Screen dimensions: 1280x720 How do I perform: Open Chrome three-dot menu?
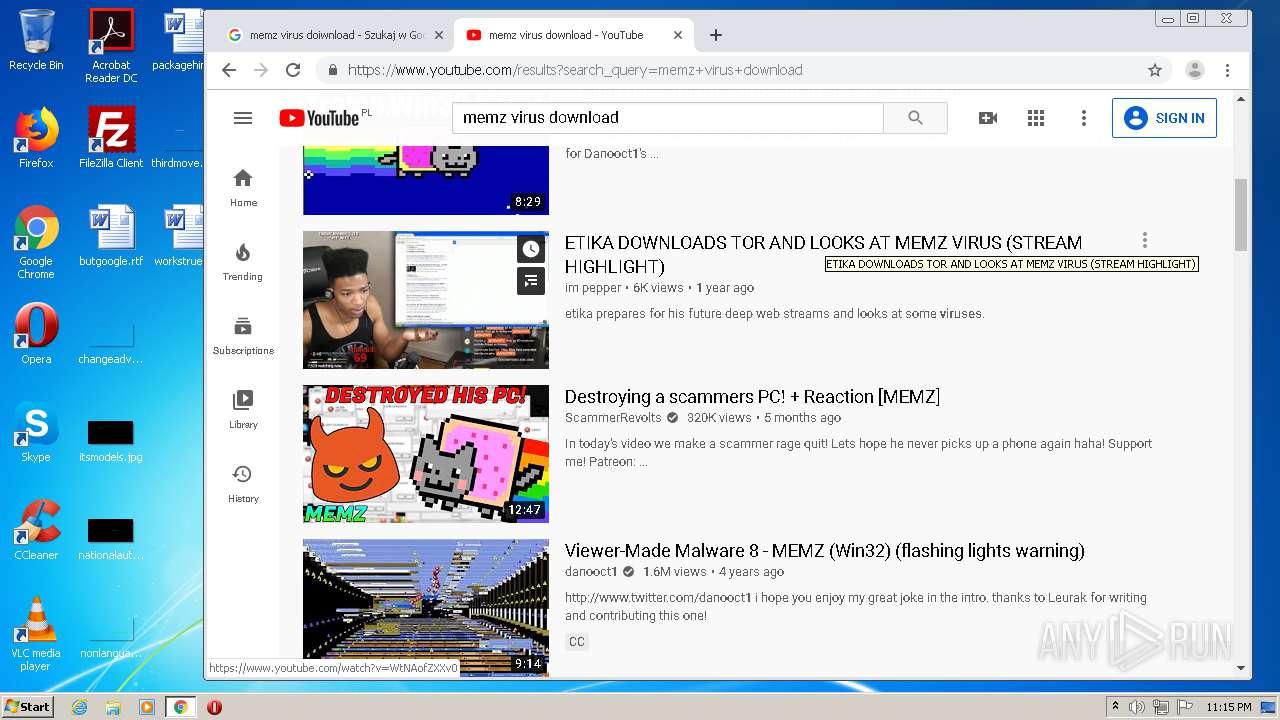coord(1228,70)
